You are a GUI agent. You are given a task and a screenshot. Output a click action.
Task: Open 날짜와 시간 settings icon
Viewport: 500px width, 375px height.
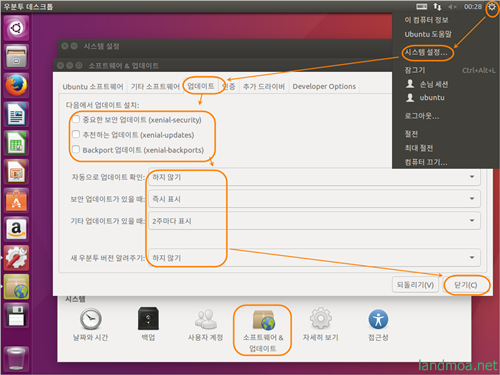tap(90, 325)
